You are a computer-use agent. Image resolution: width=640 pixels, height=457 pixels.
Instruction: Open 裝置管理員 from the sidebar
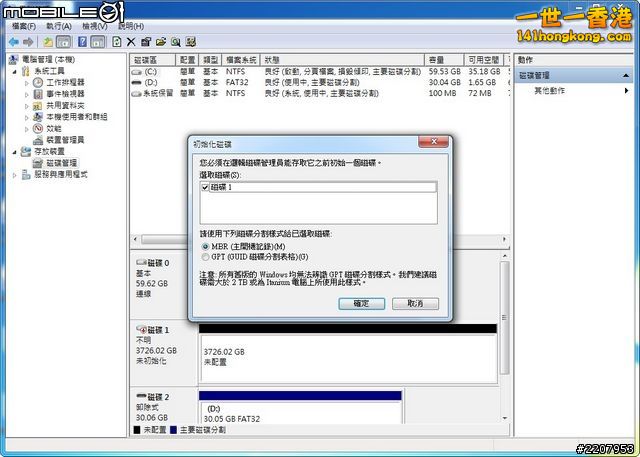click(x=66, y=140)
